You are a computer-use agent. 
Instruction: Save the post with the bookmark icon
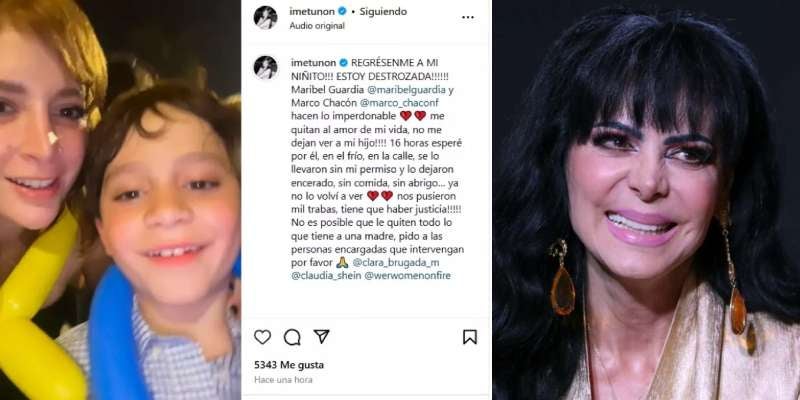tap(469, 337)
